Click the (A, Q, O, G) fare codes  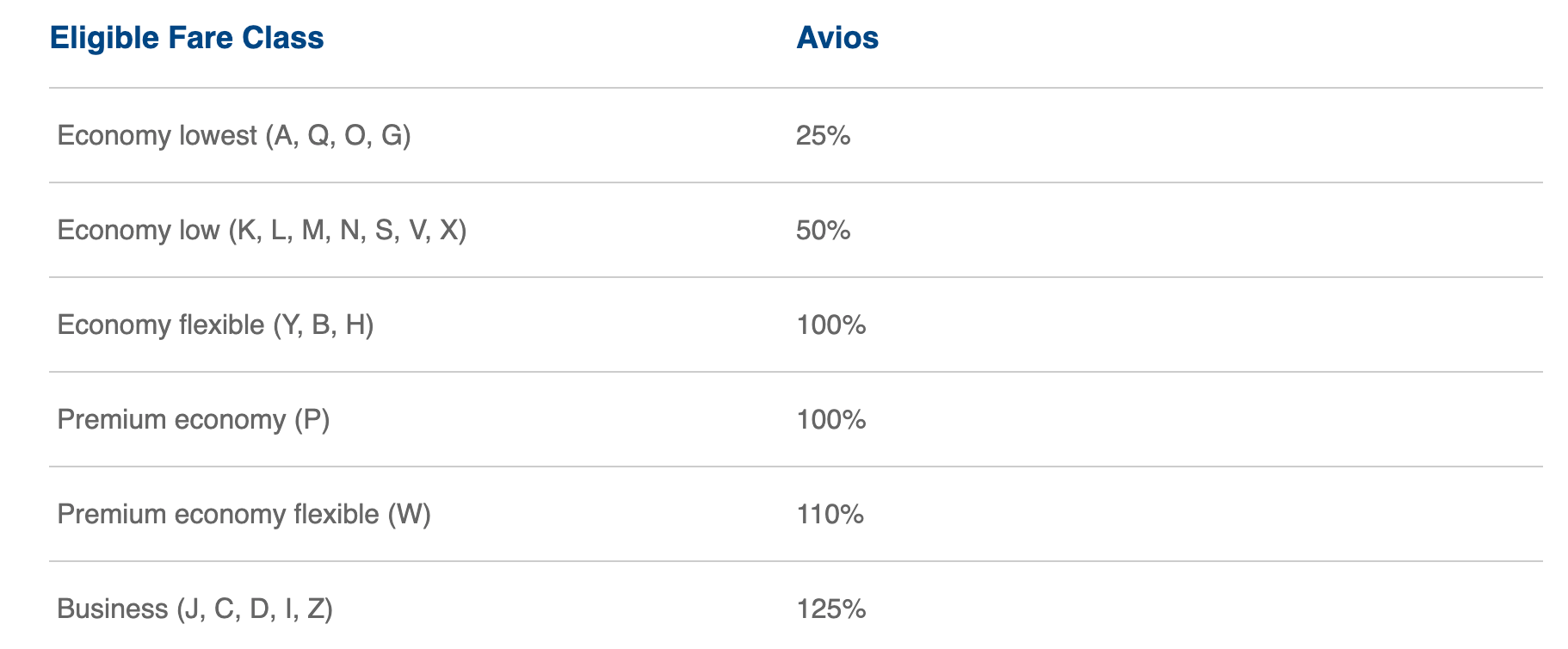click(x=337, y=136)
